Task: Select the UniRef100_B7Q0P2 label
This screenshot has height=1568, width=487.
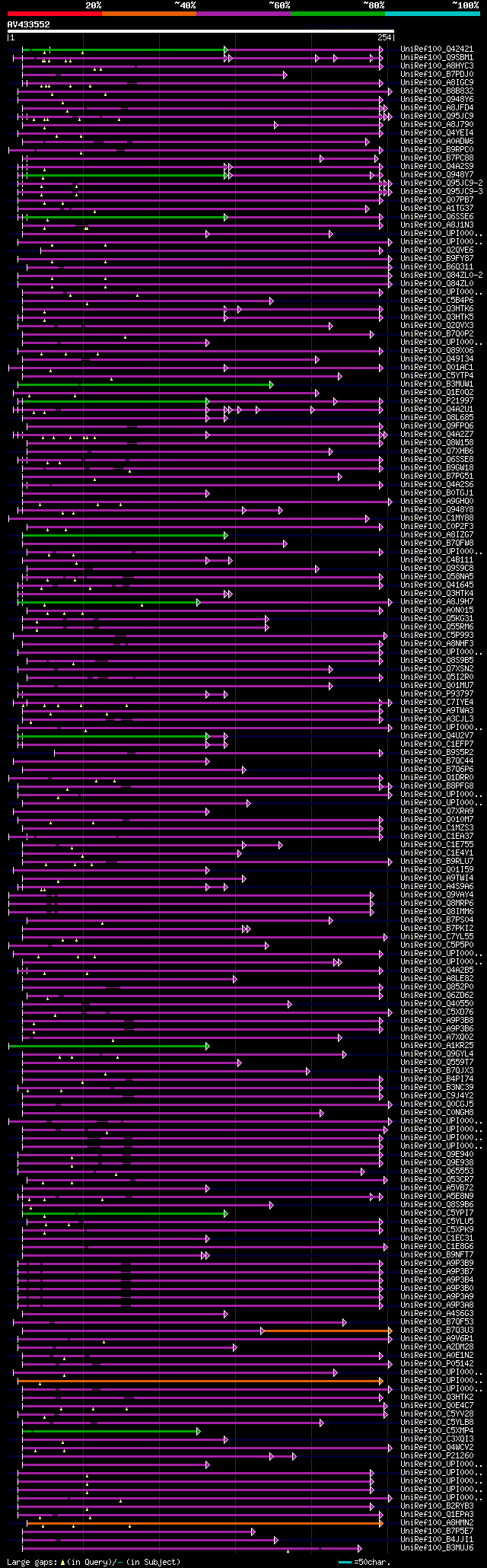Action: (x=437, y=333)
